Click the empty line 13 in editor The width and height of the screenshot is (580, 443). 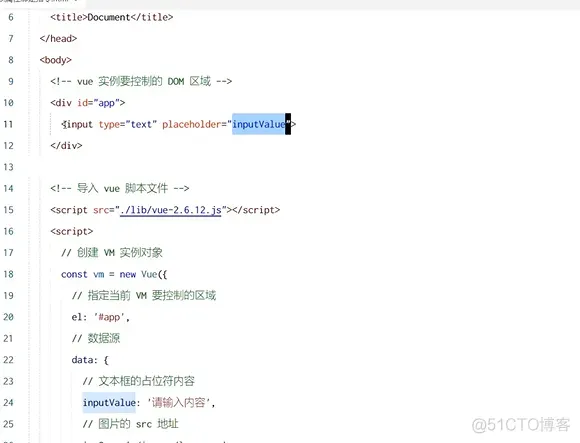click(x=296, y=167)
